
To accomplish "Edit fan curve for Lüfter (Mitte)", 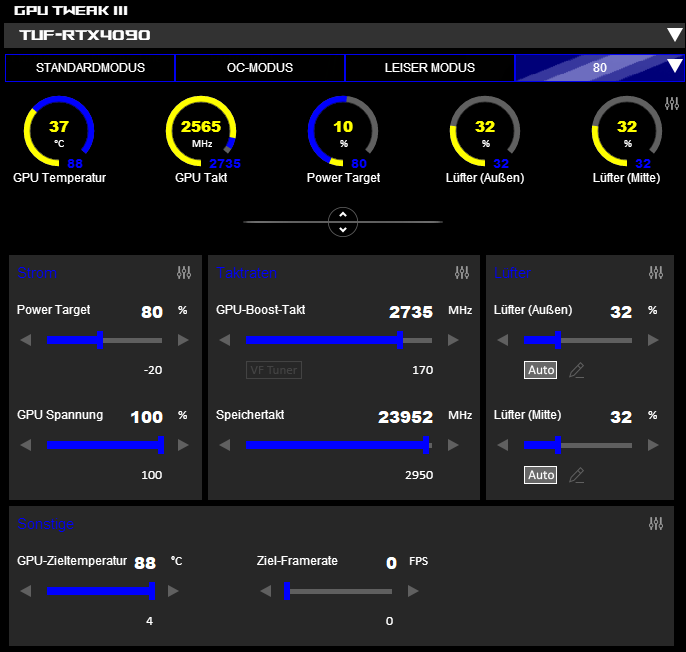I will [x=577, y=475].
